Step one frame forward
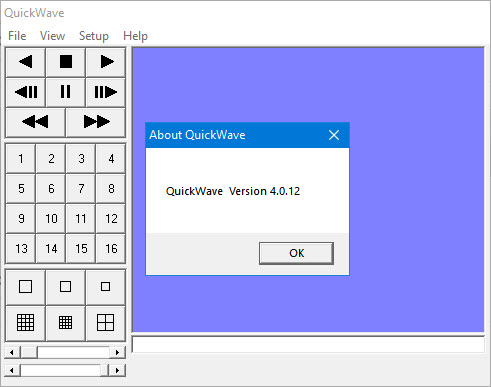 106,92
